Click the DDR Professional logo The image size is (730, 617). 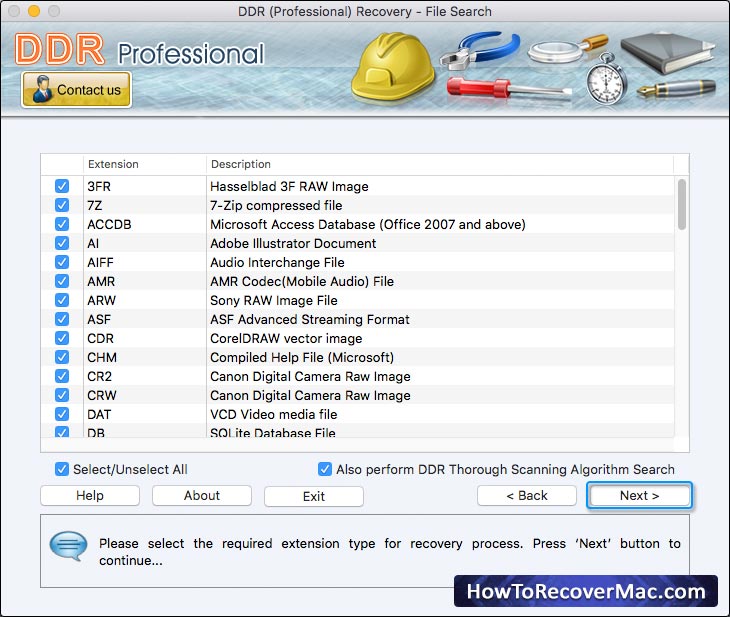click(x=140, y=50)
